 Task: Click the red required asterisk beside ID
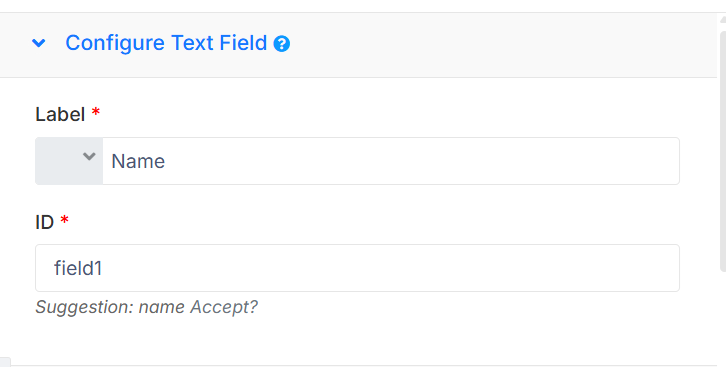[x=64, y=220]
